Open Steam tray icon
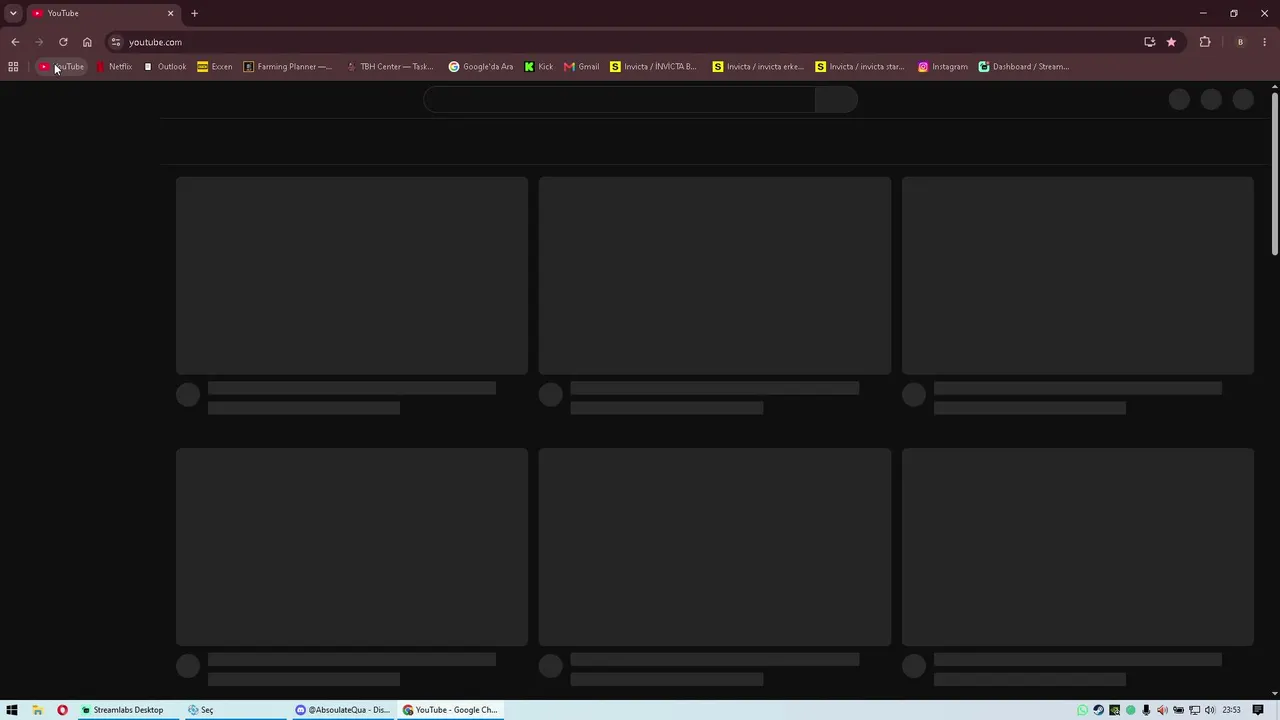1280x720 pixels. click(1098, 710)
